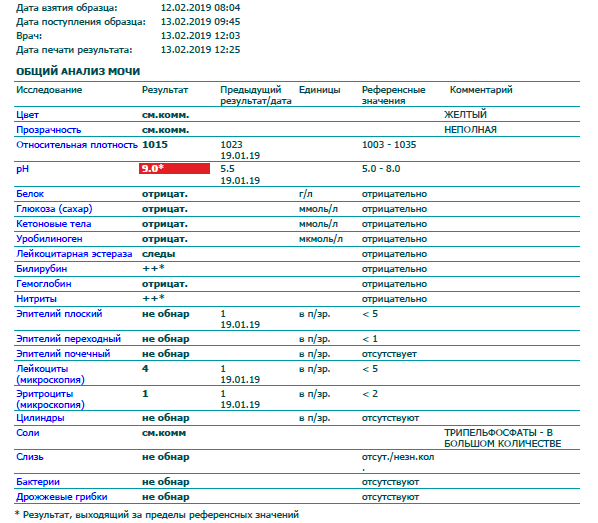Click the Билирубин result ++*

coord(153,269)
